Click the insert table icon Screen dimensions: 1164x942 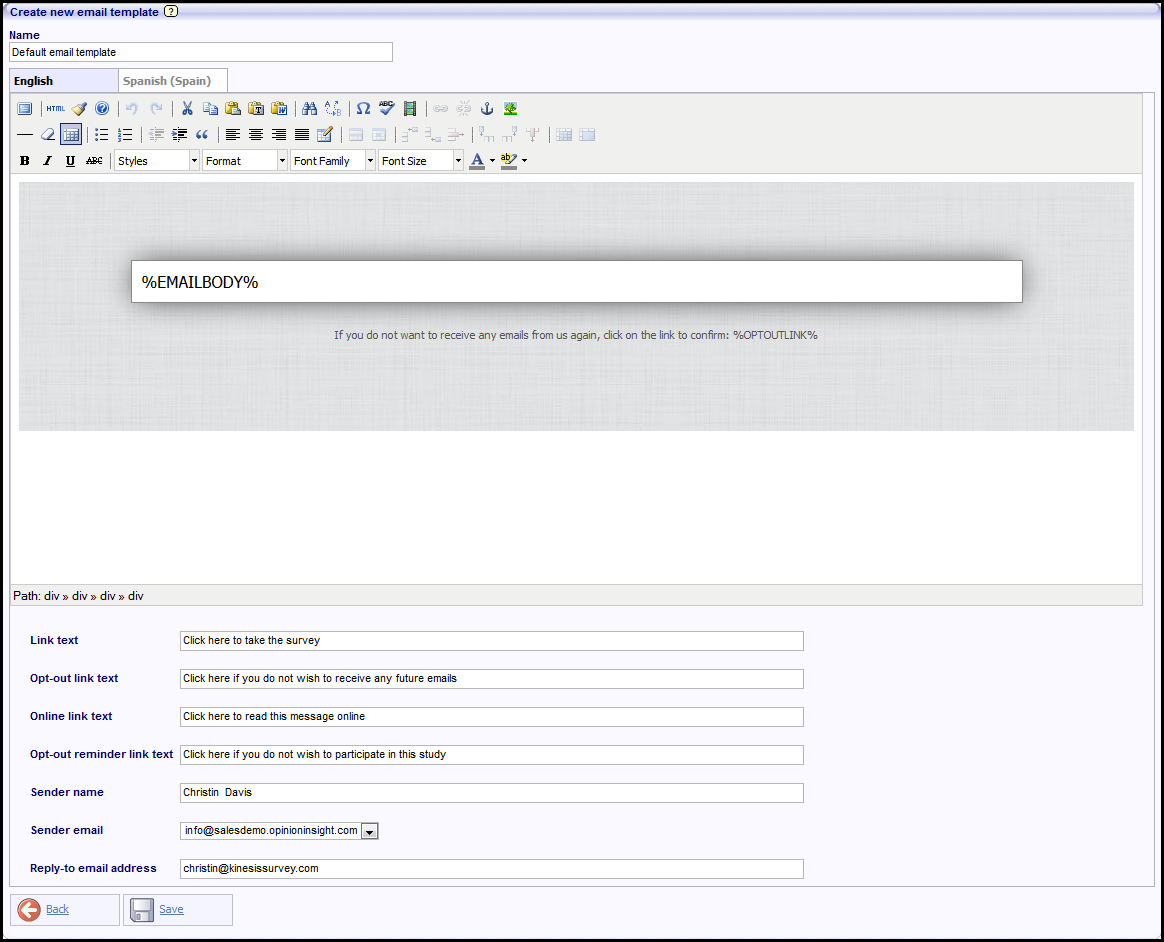pyautogui.click(x=324, y=134)
